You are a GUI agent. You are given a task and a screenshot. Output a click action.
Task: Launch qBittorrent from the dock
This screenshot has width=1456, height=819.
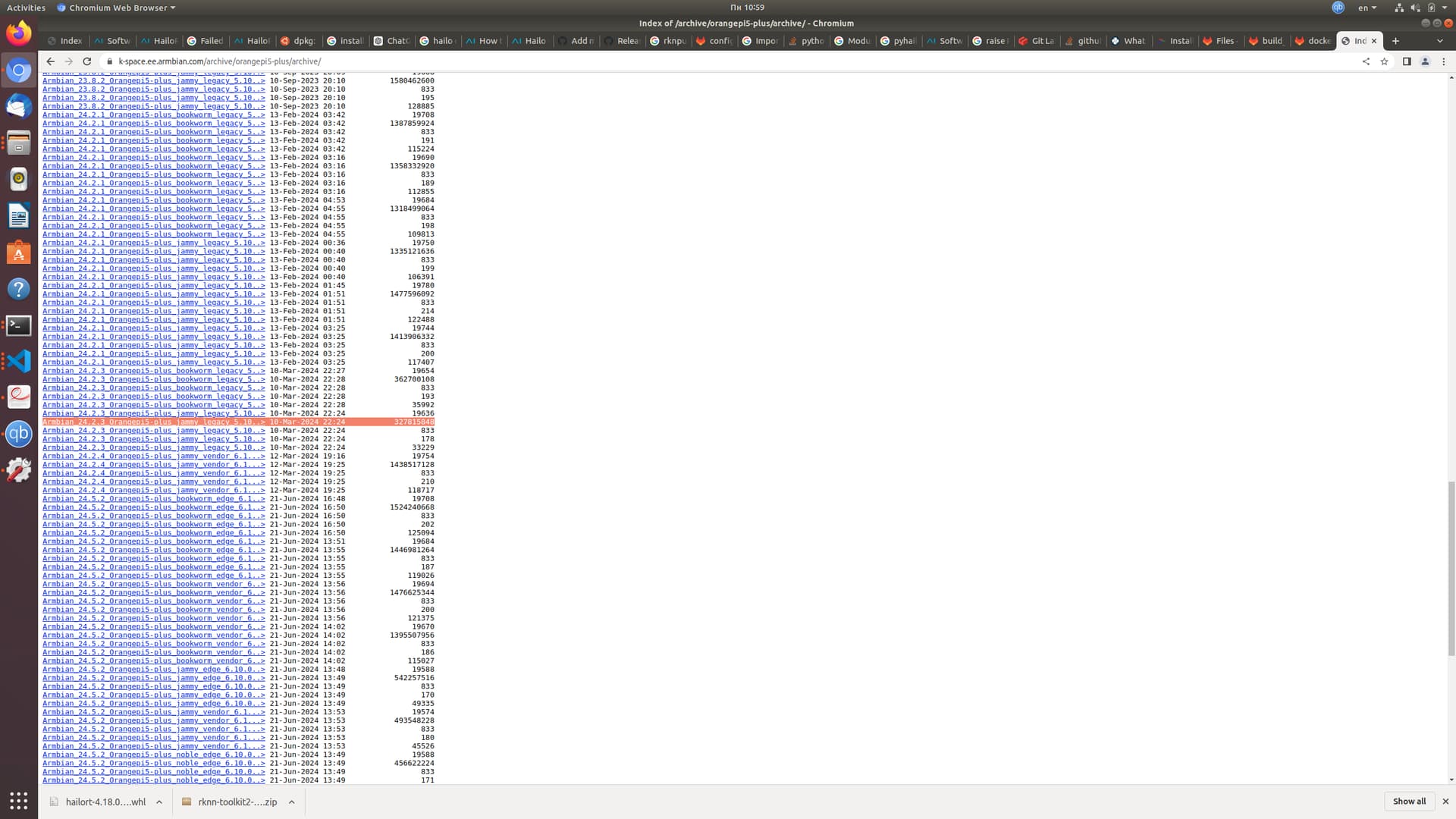point(19,434)
